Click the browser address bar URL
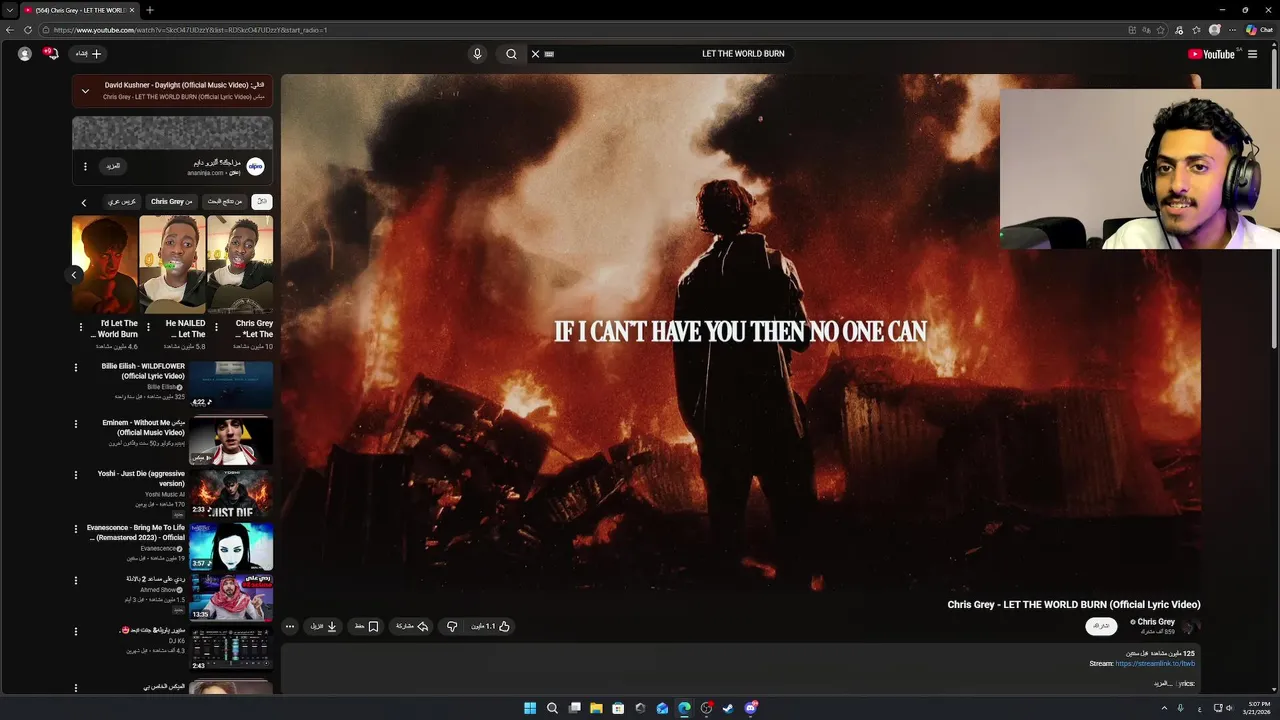This screenshot has width=1280, height=720. (190, 30)
